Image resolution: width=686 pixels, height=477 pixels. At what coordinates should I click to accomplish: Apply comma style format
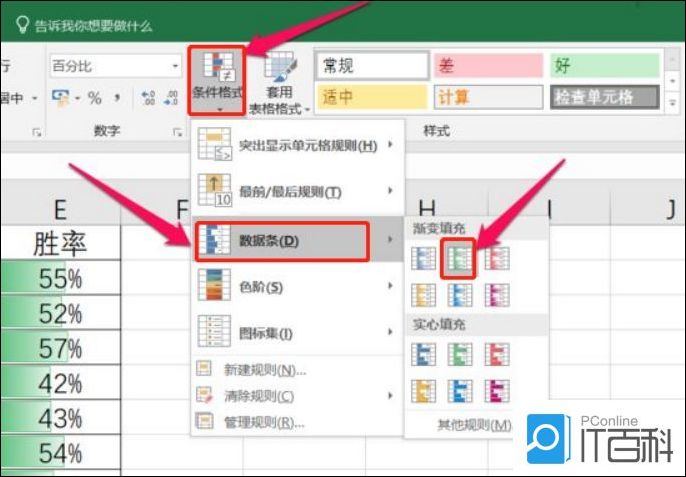coord(117,97)
